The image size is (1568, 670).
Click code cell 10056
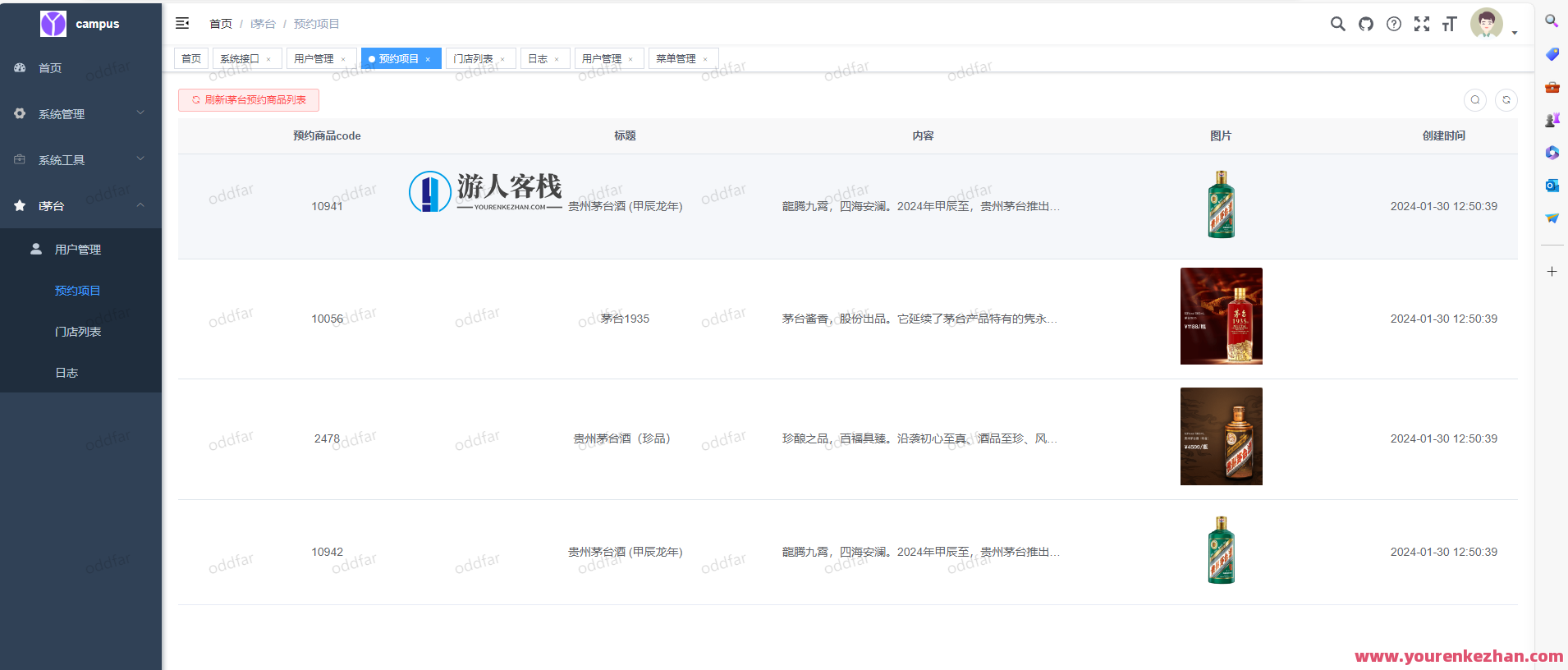point(327,319)
